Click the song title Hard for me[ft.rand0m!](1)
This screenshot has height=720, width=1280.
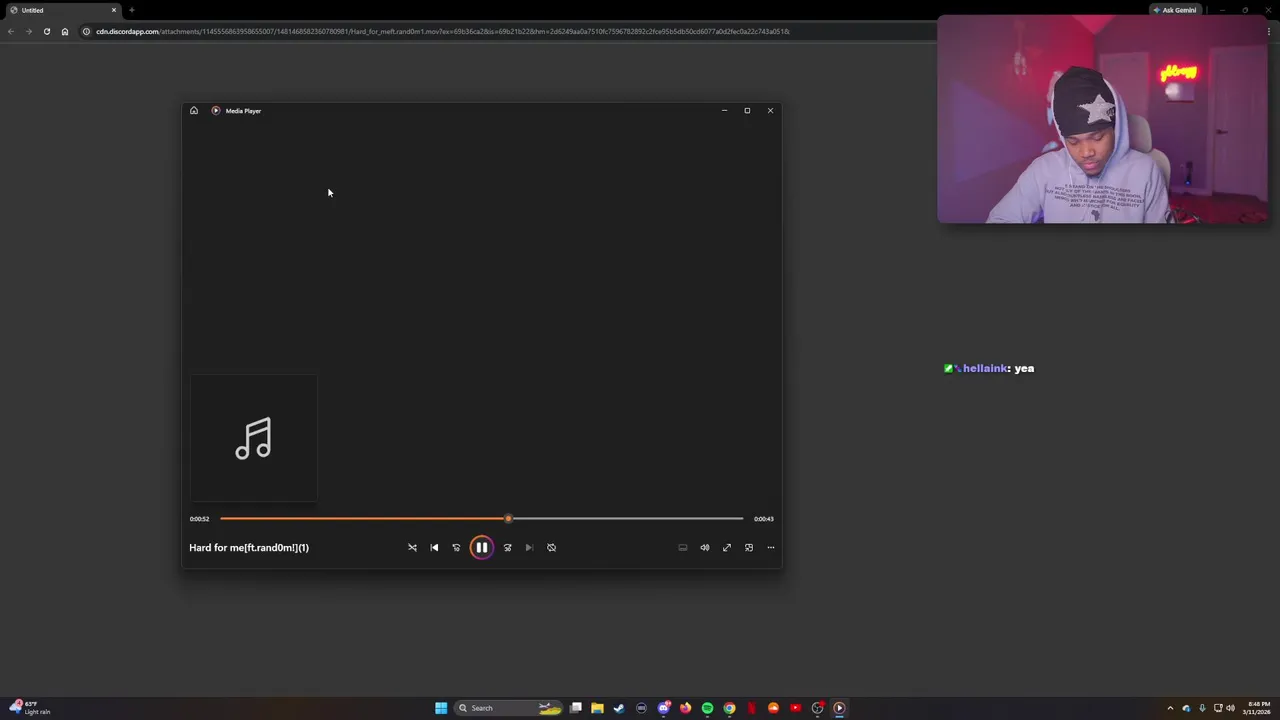tap(249, 547)
